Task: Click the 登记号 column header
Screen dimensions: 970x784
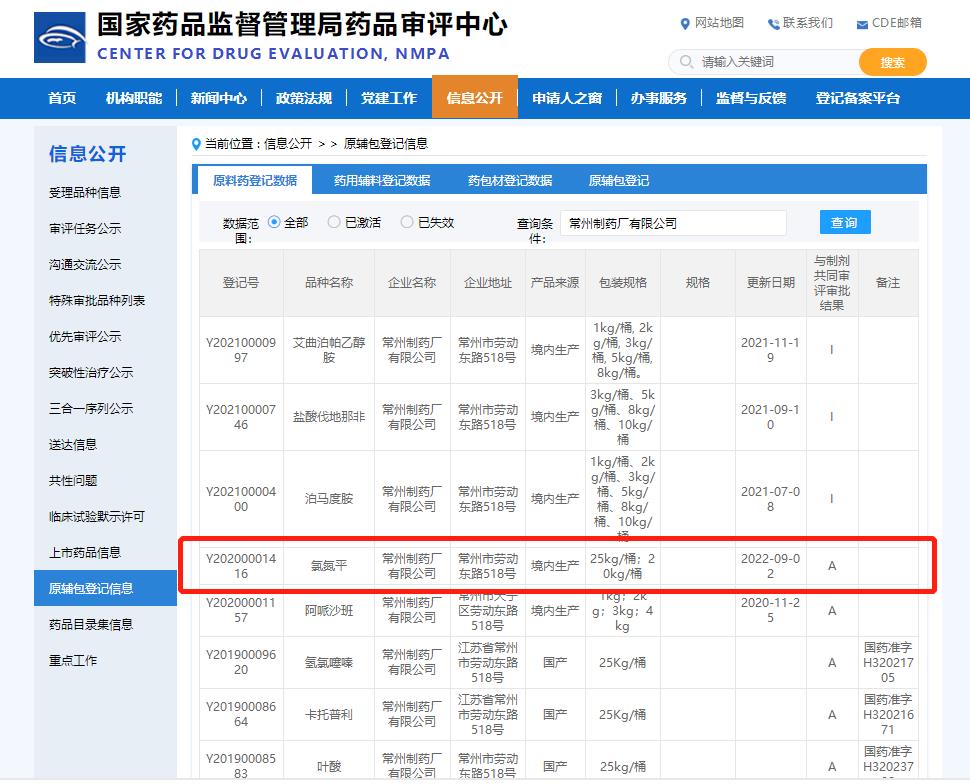Action: tap(241, 283)
